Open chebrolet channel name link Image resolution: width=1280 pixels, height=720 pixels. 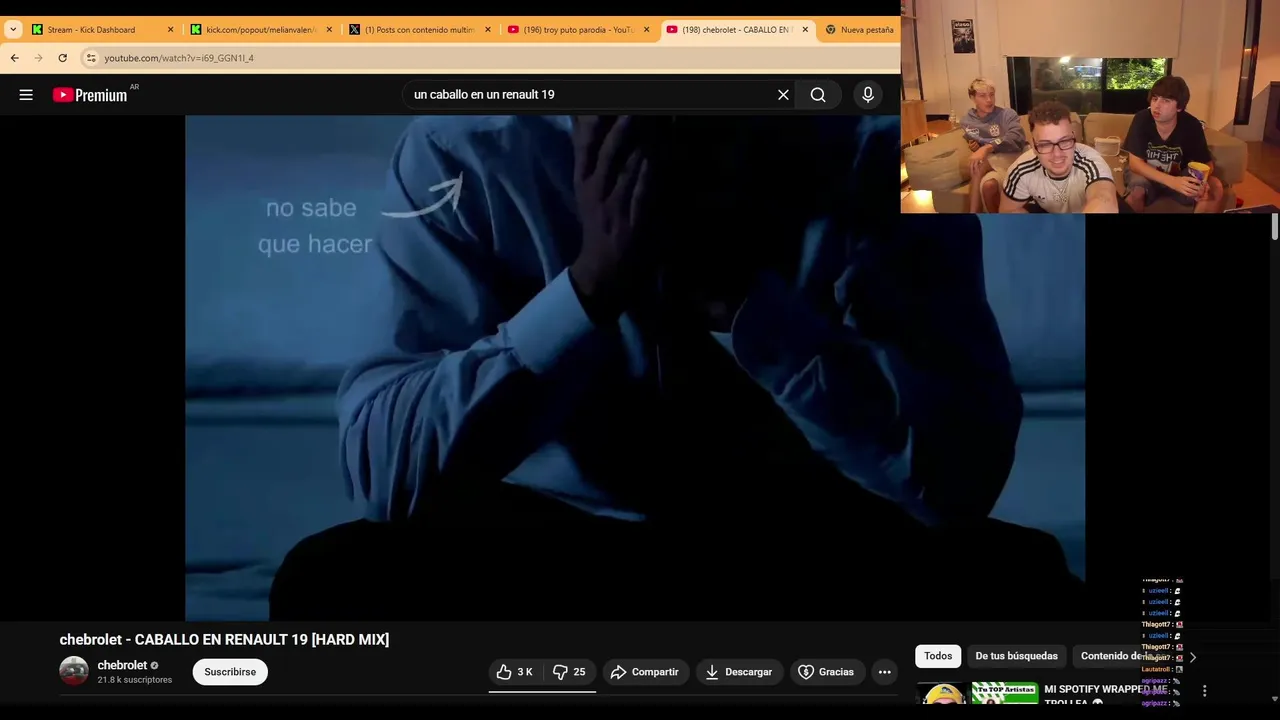coord(122,665)
